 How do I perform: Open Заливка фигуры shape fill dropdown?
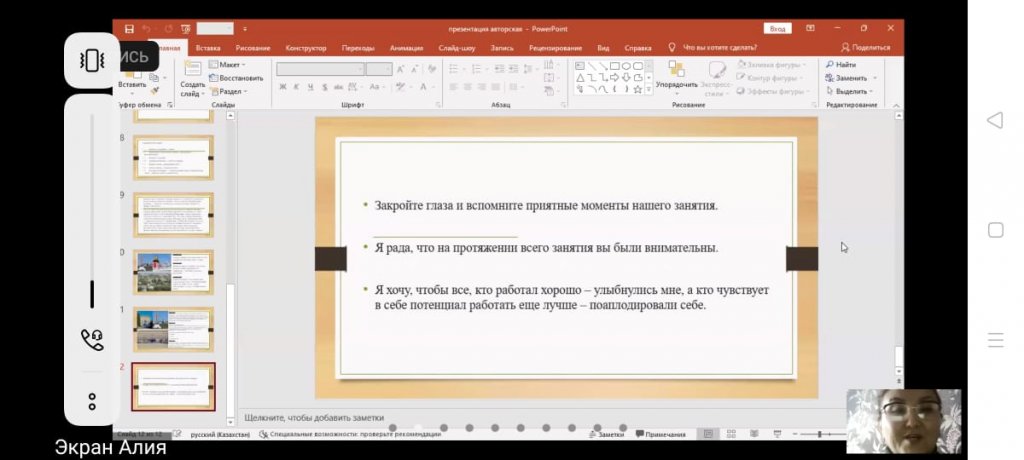coord(773,65)
